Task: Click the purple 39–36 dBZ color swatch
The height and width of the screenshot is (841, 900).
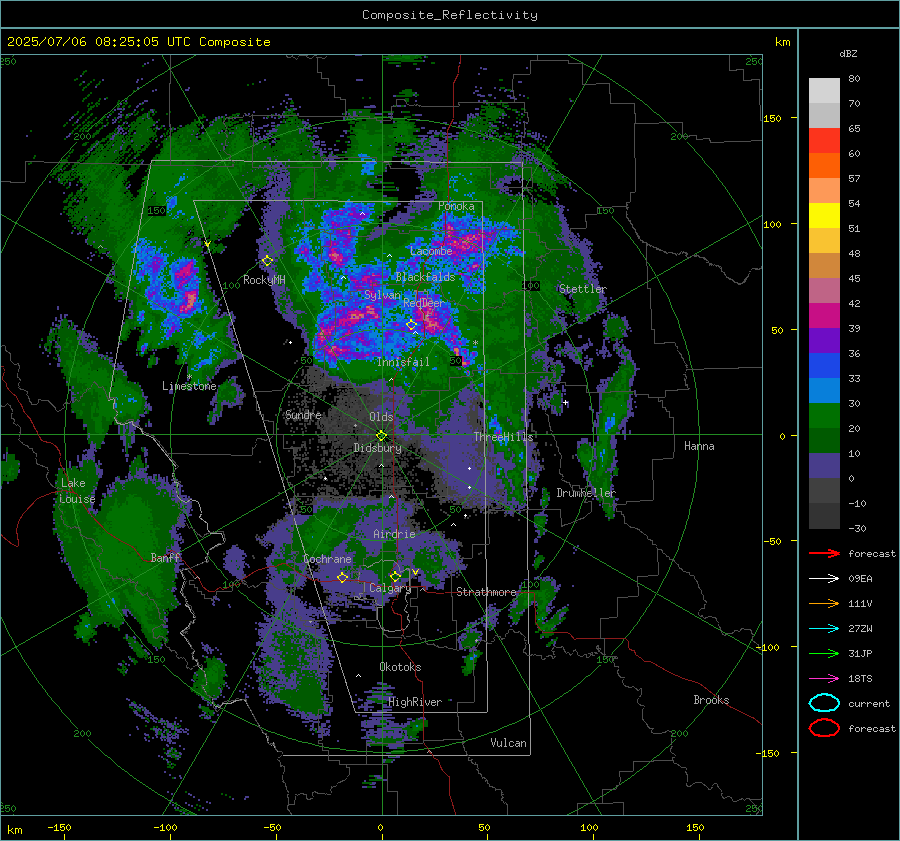Action: point(824,341)
